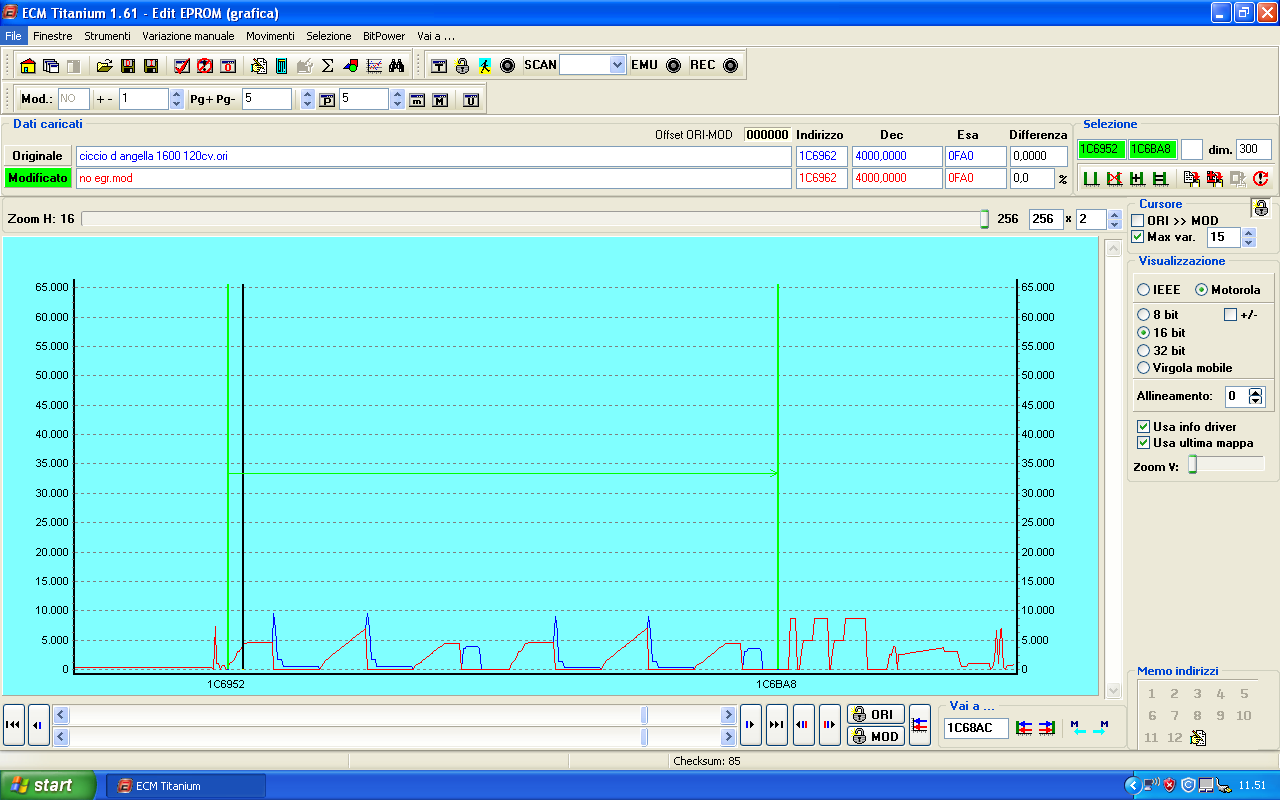Screen dimensions: 1280x800
Task: Click the binoculars search icon
Action: click(x=397, y=66)
